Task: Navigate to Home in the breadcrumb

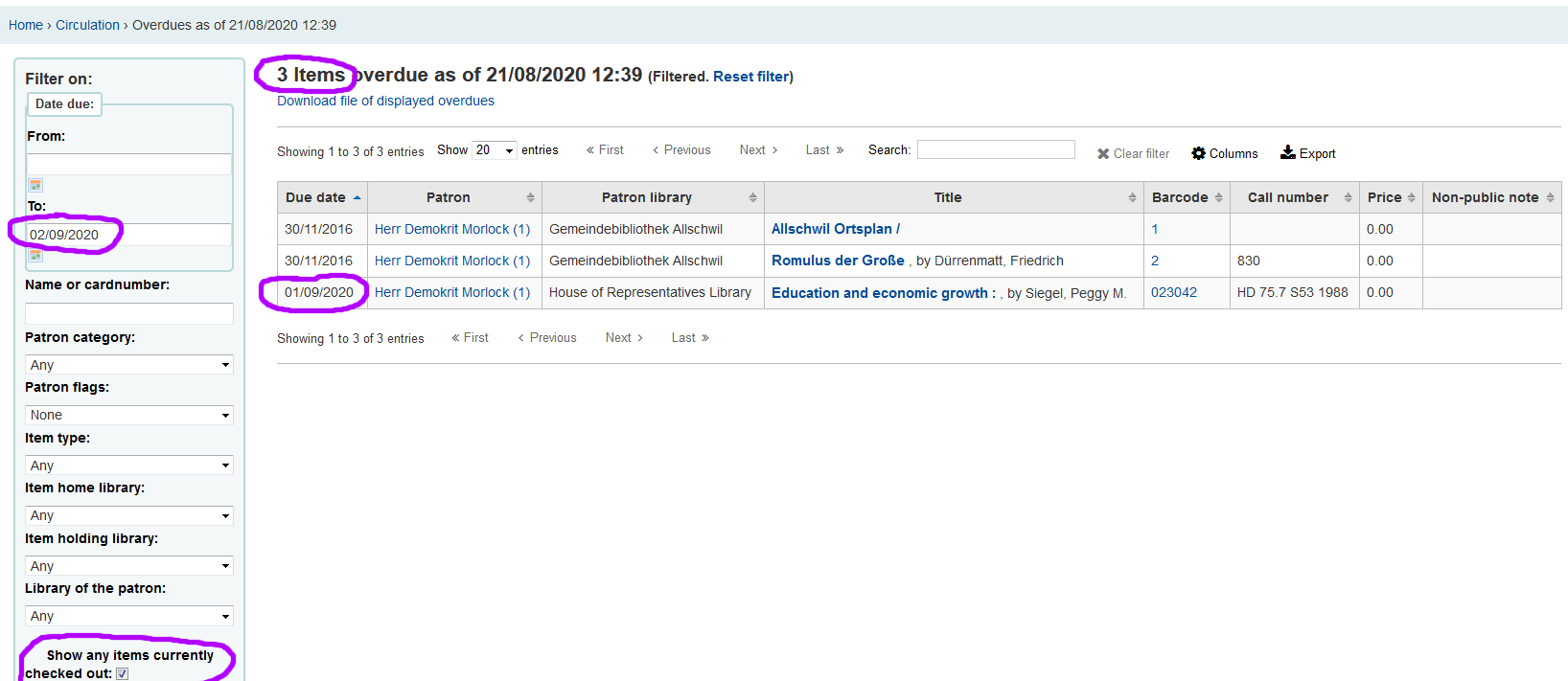Action: point(26,25)
